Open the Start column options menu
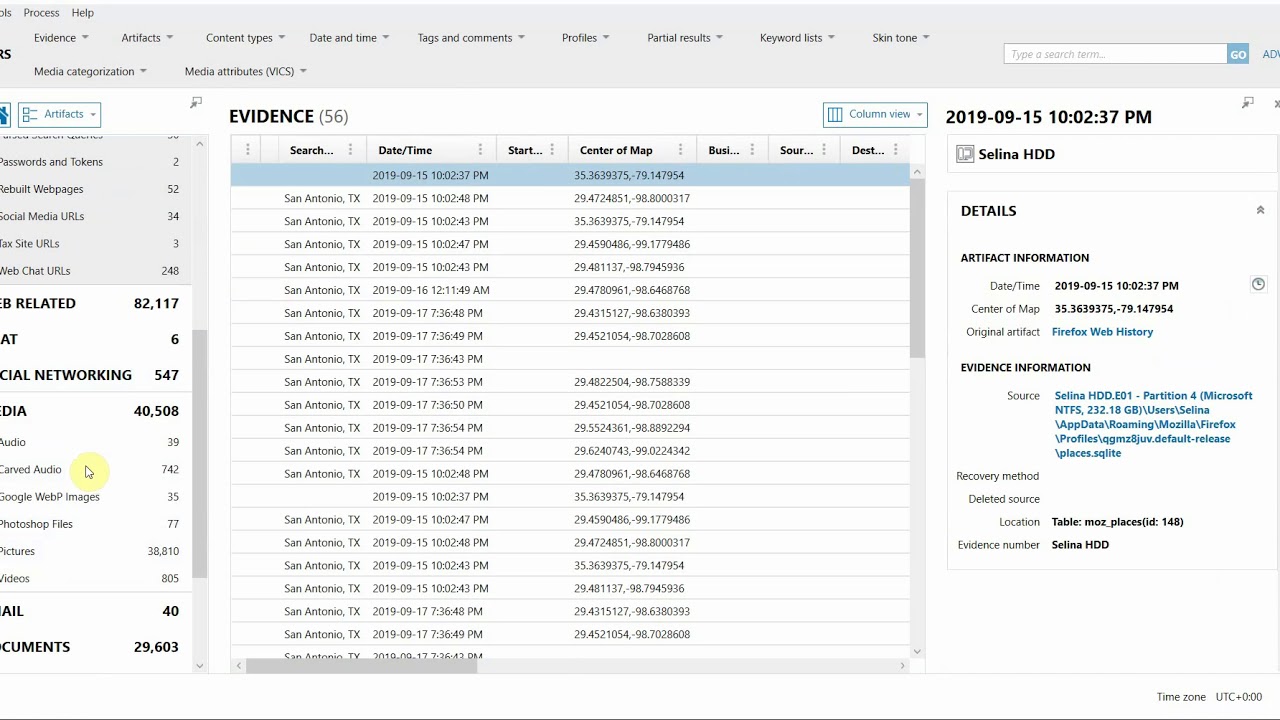The width and height of the screenshot is (1280, 720). tap(552, 150)
